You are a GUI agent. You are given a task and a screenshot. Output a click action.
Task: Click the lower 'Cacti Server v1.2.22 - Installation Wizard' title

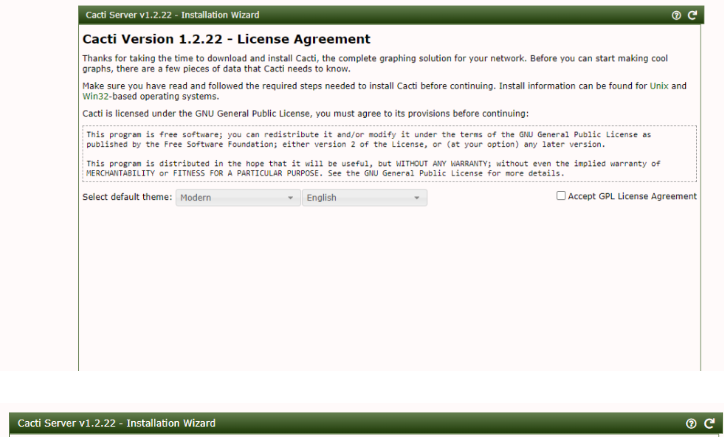pyautogui.click(x=116, y=424)
